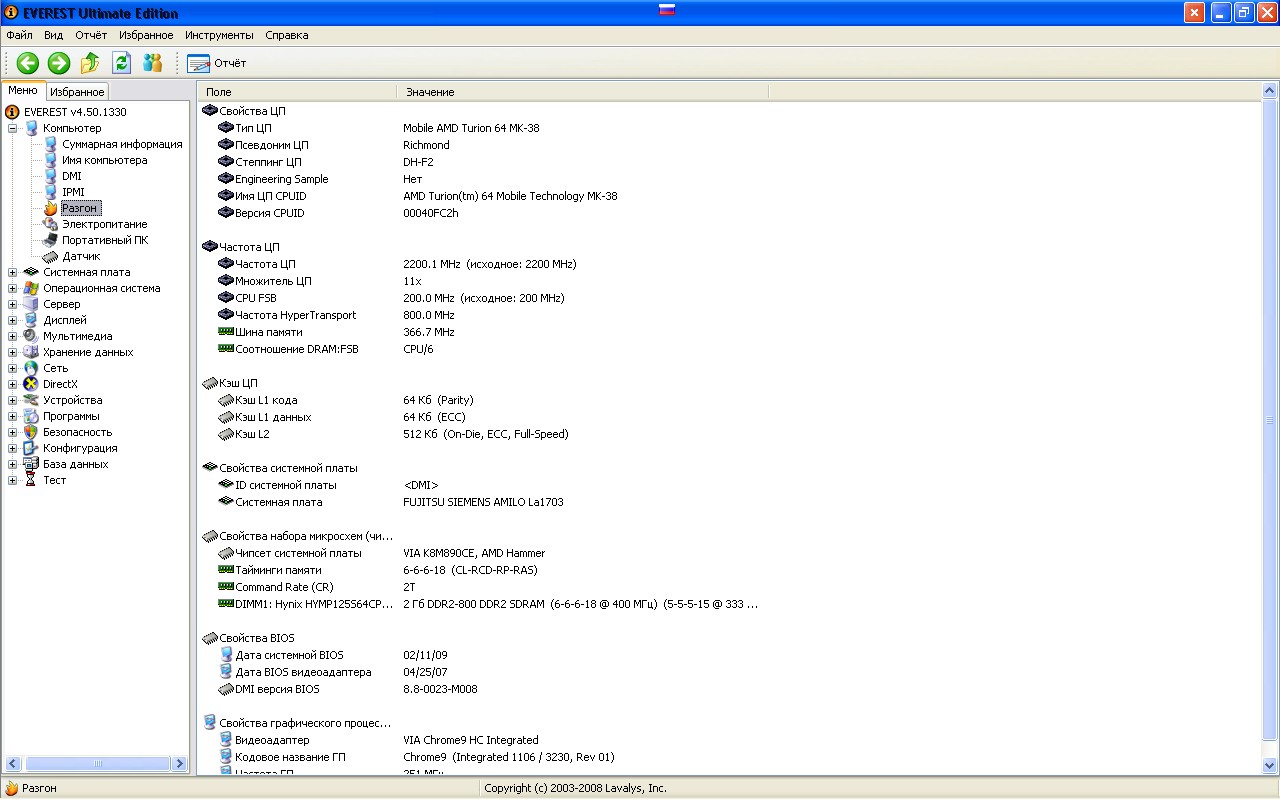
Task: Click the Кэш ЦП section icon
Action: pos(210,383)
